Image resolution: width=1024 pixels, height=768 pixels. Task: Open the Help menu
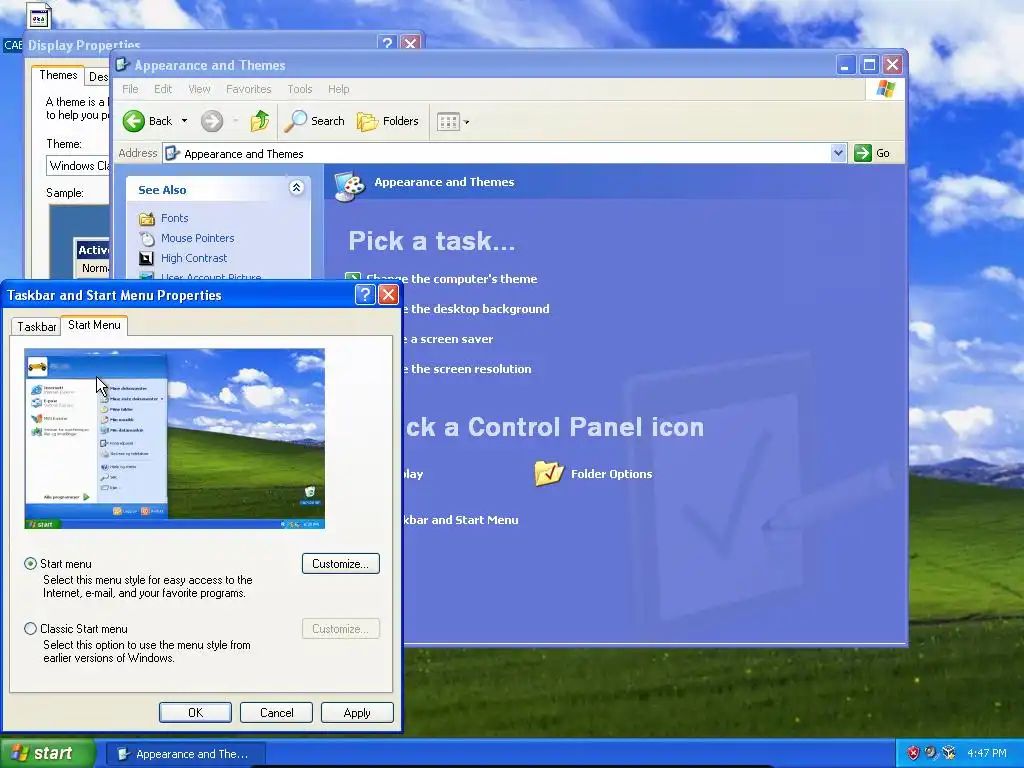(x=338, y=89)
